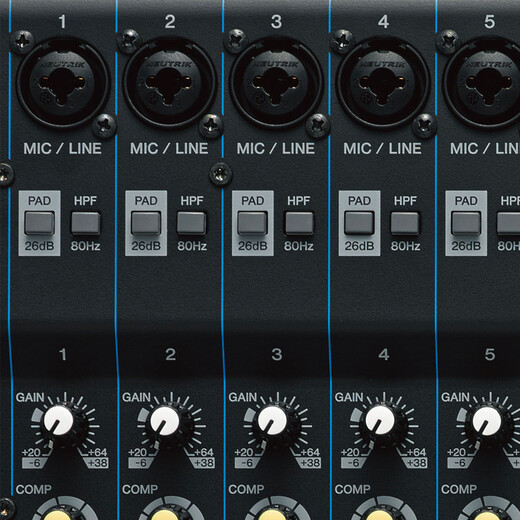
Task: Click the GAIN label on channel 1
Action: (x=30, y=397)
